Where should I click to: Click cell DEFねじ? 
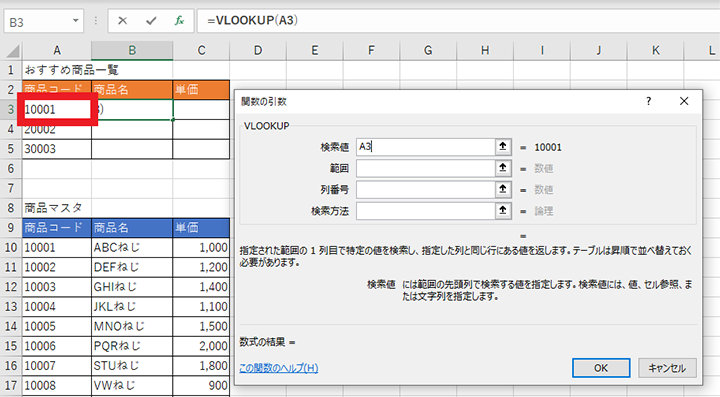point(132,267)
